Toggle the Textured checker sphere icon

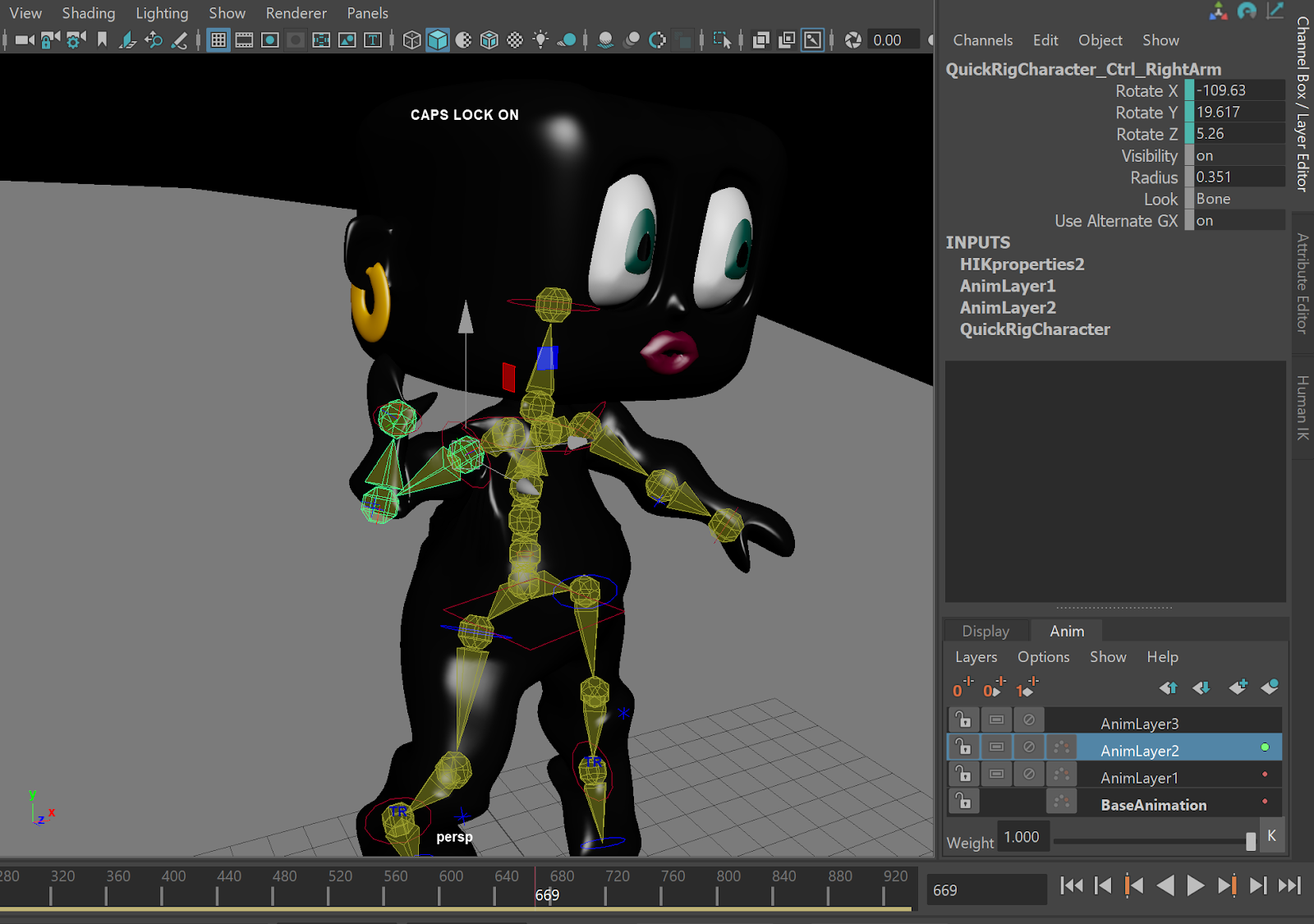coord(515,39)
